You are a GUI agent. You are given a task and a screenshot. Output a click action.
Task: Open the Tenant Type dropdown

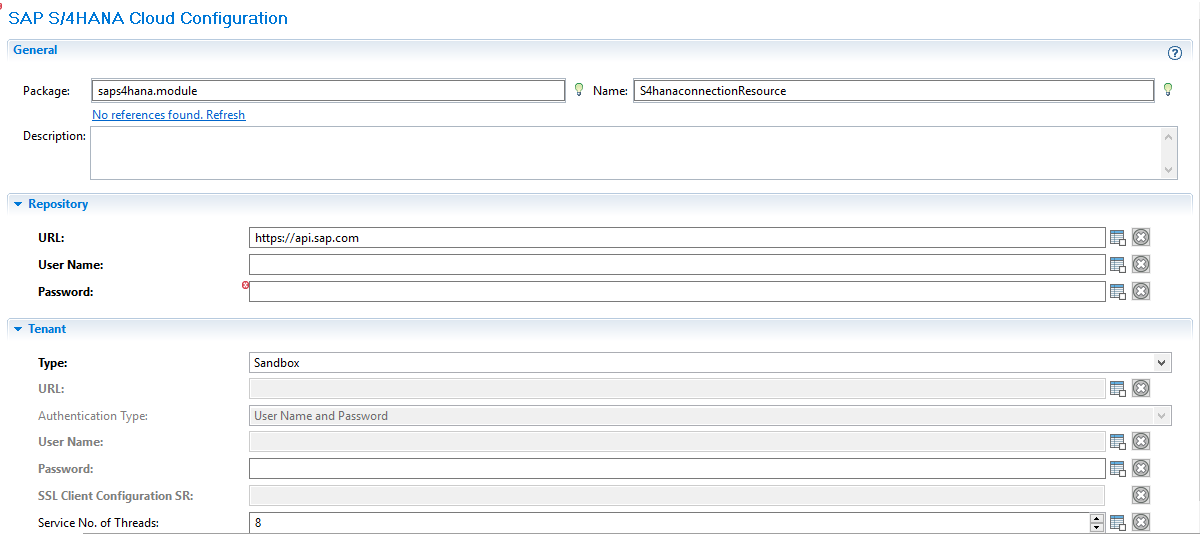(1162, 363)
